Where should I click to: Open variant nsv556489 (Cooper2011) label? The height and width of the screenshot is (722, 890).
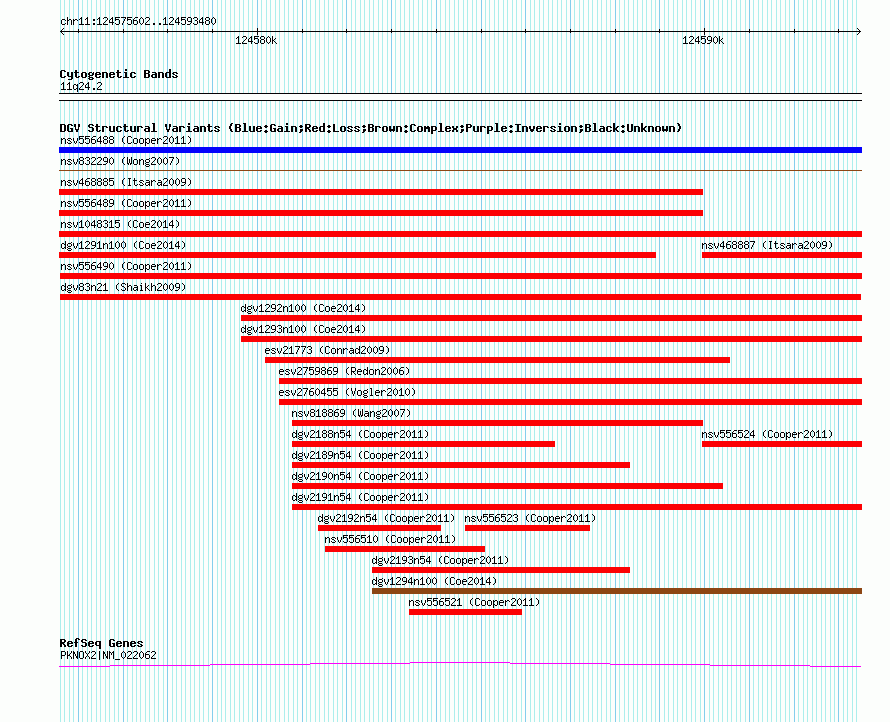coord(126,203)
